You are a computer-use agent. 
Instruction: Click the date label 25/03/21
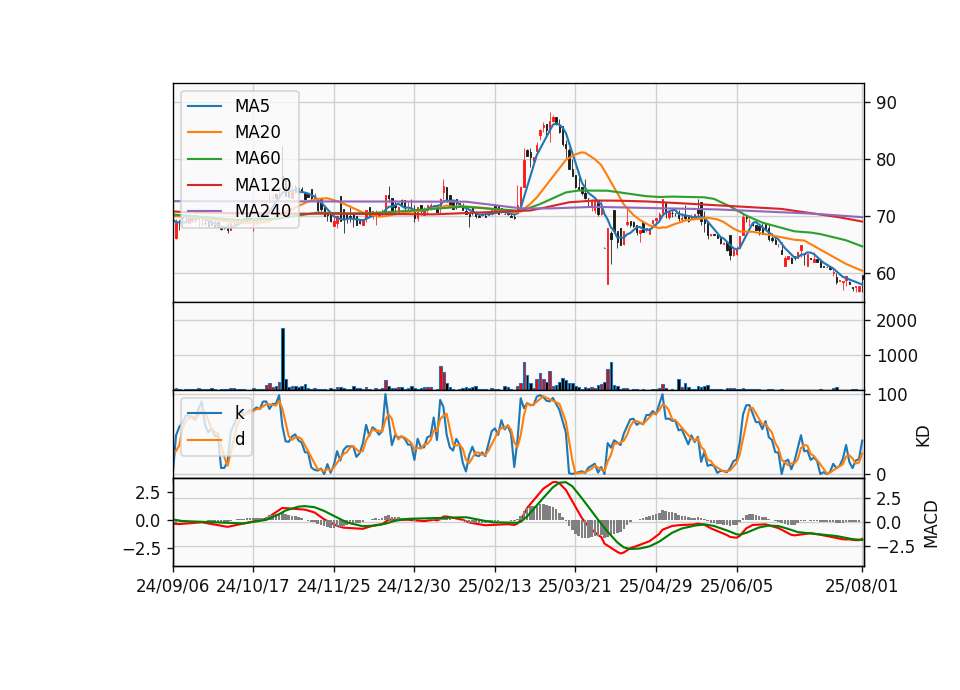click(x=575, y=586)
